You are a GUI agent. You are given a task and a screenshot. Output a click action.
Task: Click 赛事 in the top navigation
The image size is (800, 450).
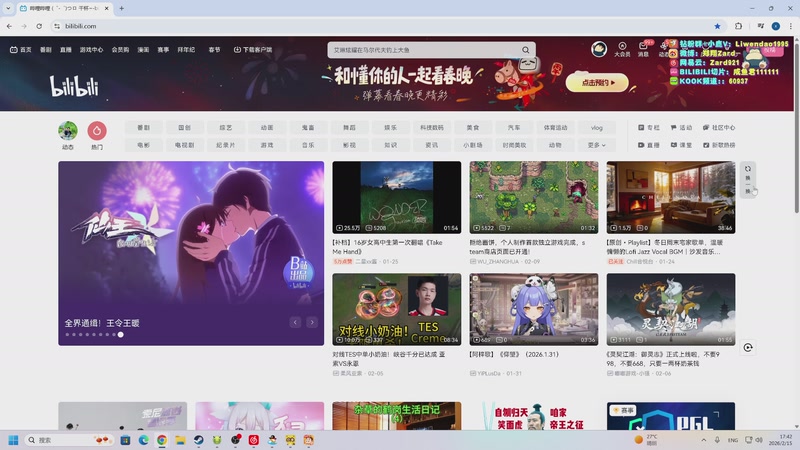click(163, 49)
